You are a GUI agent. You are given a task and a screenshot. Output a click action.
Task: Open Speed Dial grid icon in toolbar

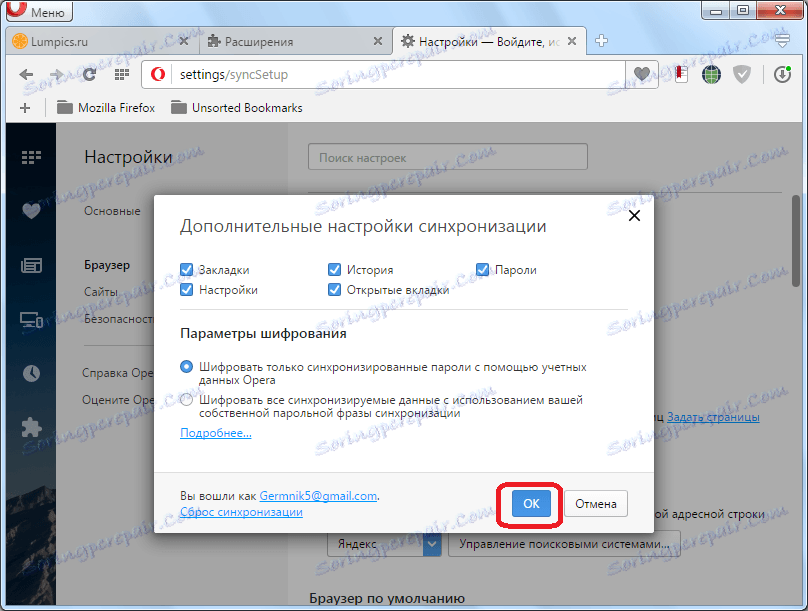[x=122, y=75]
